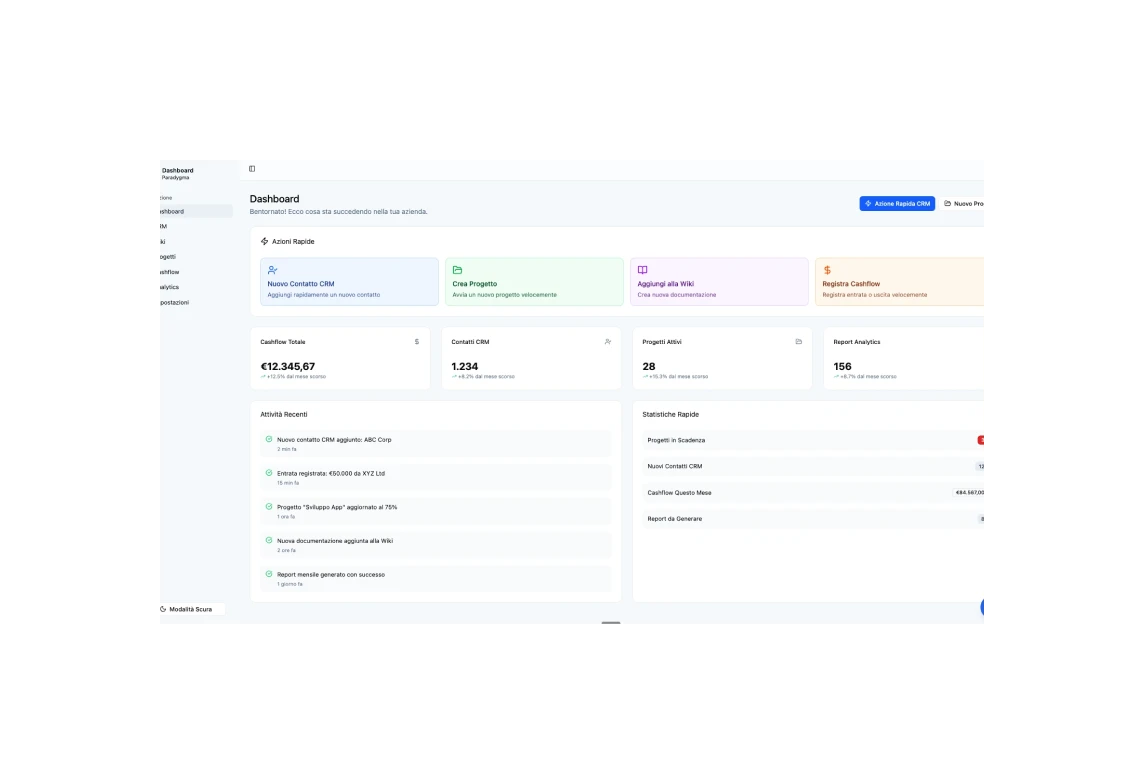Image resolution: width=1144 pixels, height=784 pixels.
Task: Click 'Report mensile generato con successo'
Action: pos(331,574)
